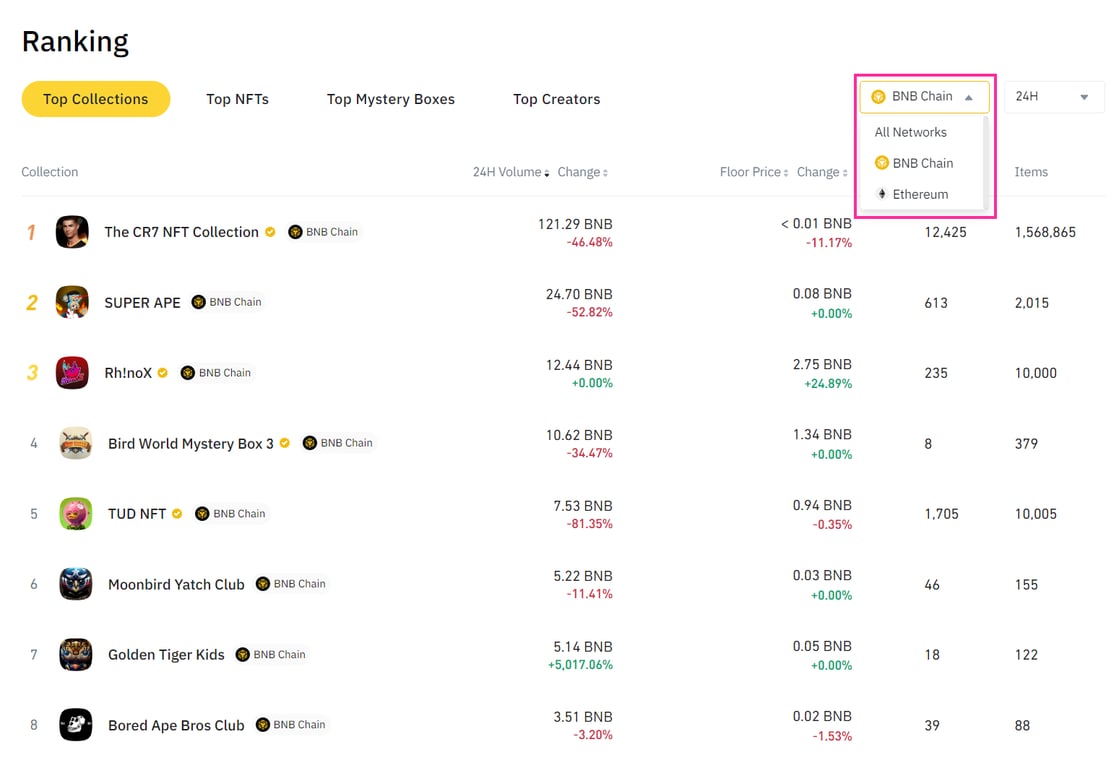This screenshot has width=1119, height=768.
Task: Toggle sorting on the Floor Price column
Action: click(752, 171)
